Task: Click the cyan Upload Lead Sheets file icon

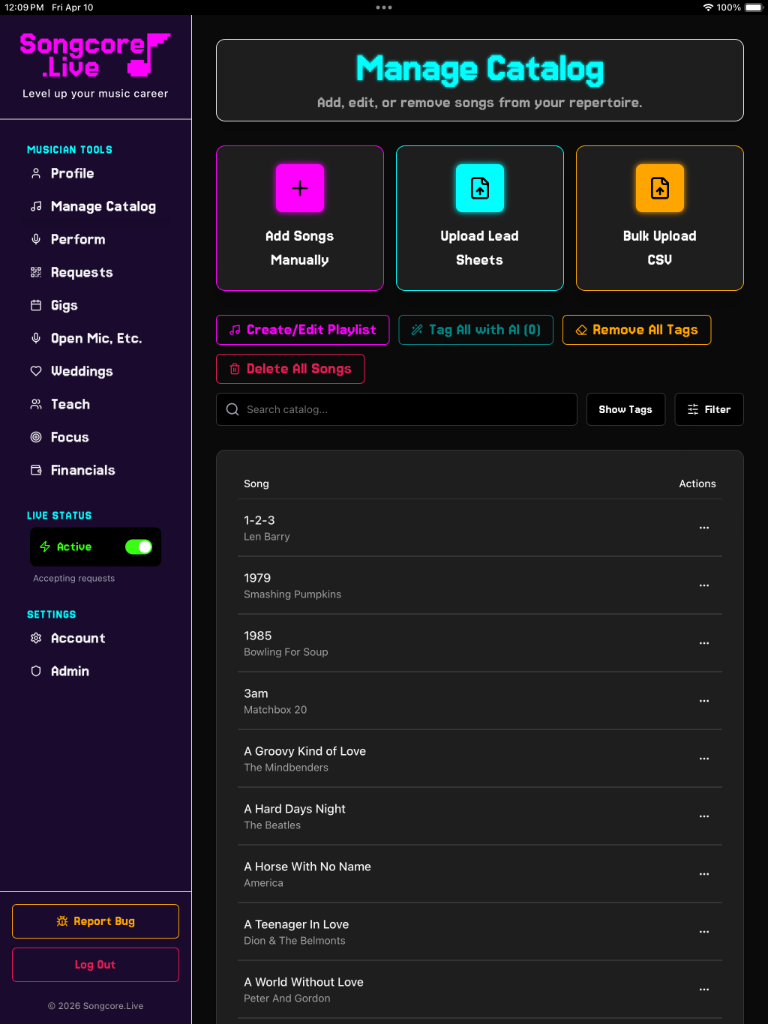Action: click(x=479, y=188)
